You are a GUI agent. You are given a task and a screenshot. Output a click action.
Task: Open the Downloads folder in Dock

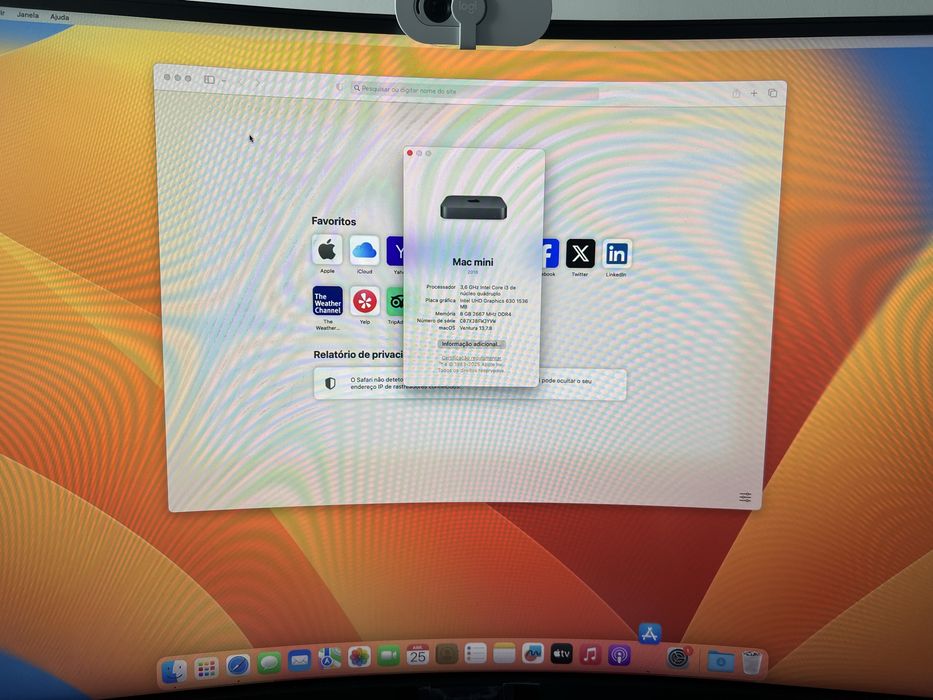[720, 661]
